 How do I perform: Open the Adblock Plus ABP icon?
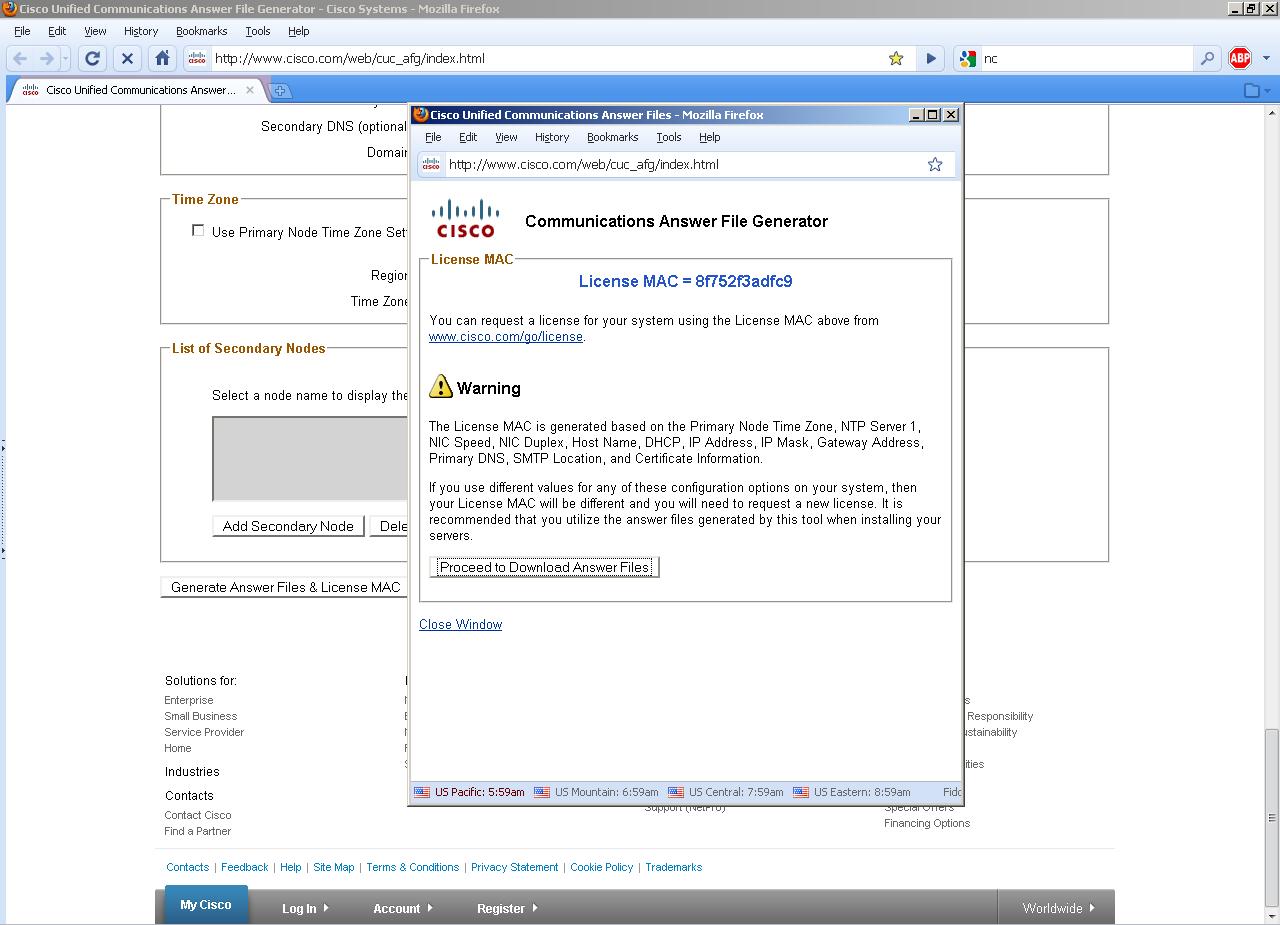(x=1240, y=58)
